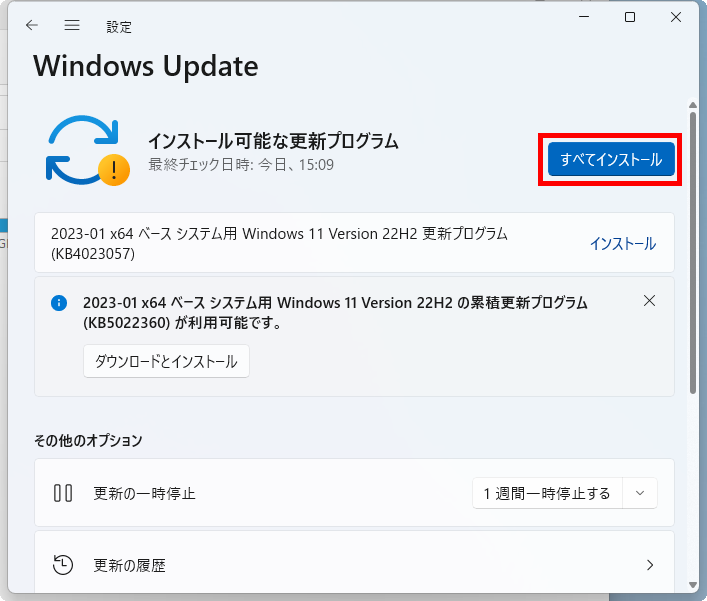Open the hamburger navigation menu
This screenshot has width=707, height=601.
click(x=72, y=25)
